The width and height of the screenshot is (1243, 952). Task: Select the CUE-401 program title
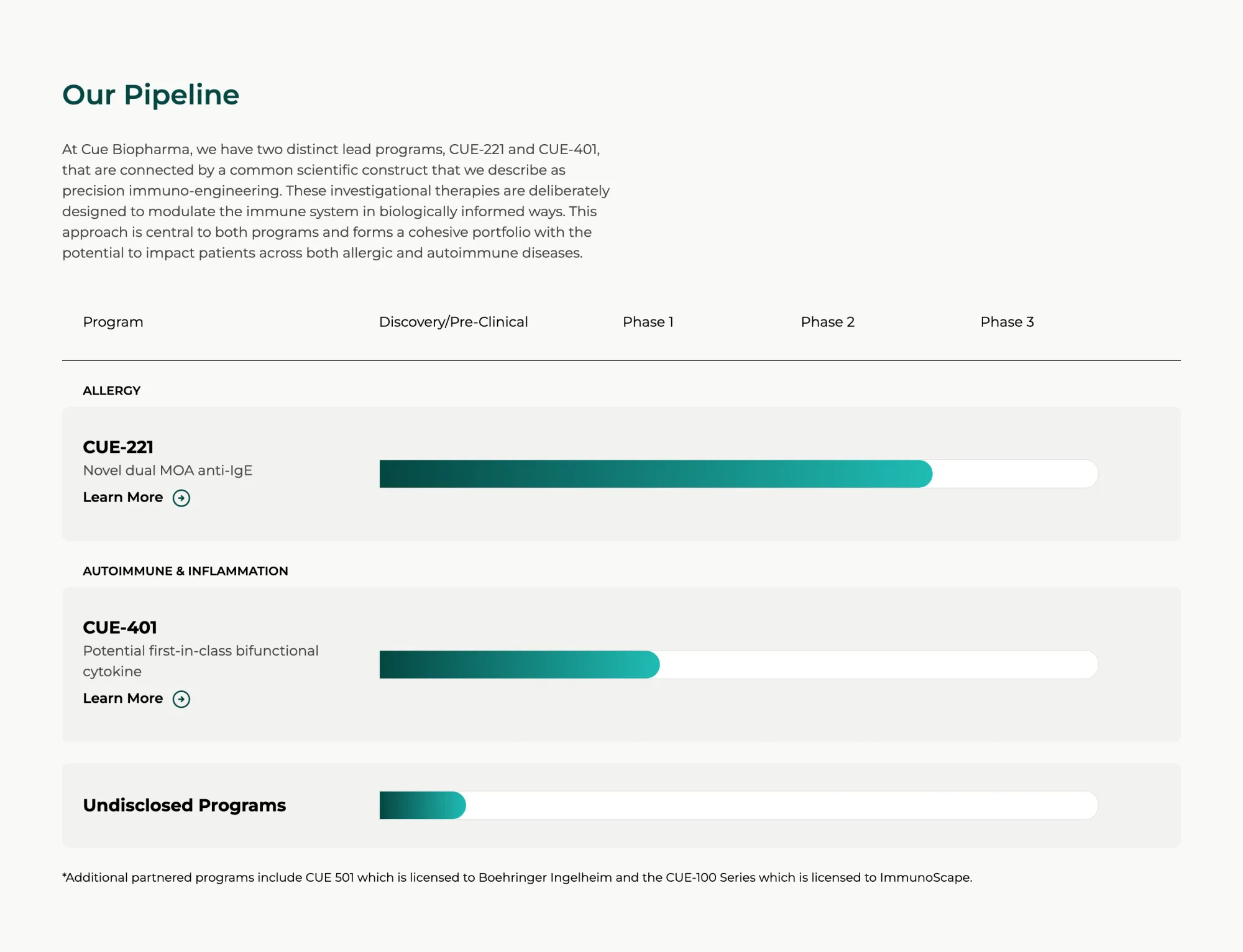[120, 627]
